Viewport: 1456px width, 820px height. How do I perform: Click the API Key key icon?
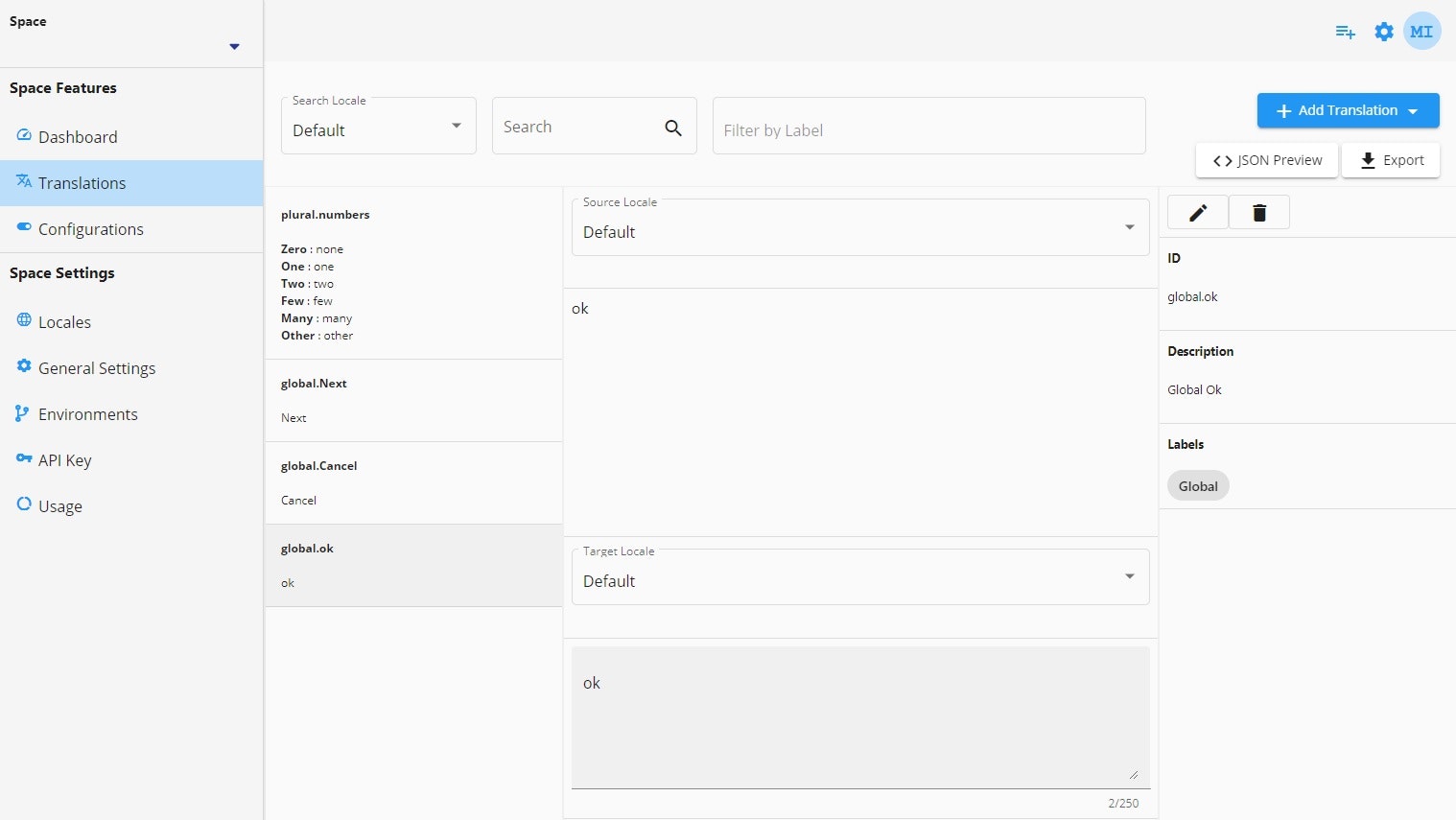click(x=24, y=458)
